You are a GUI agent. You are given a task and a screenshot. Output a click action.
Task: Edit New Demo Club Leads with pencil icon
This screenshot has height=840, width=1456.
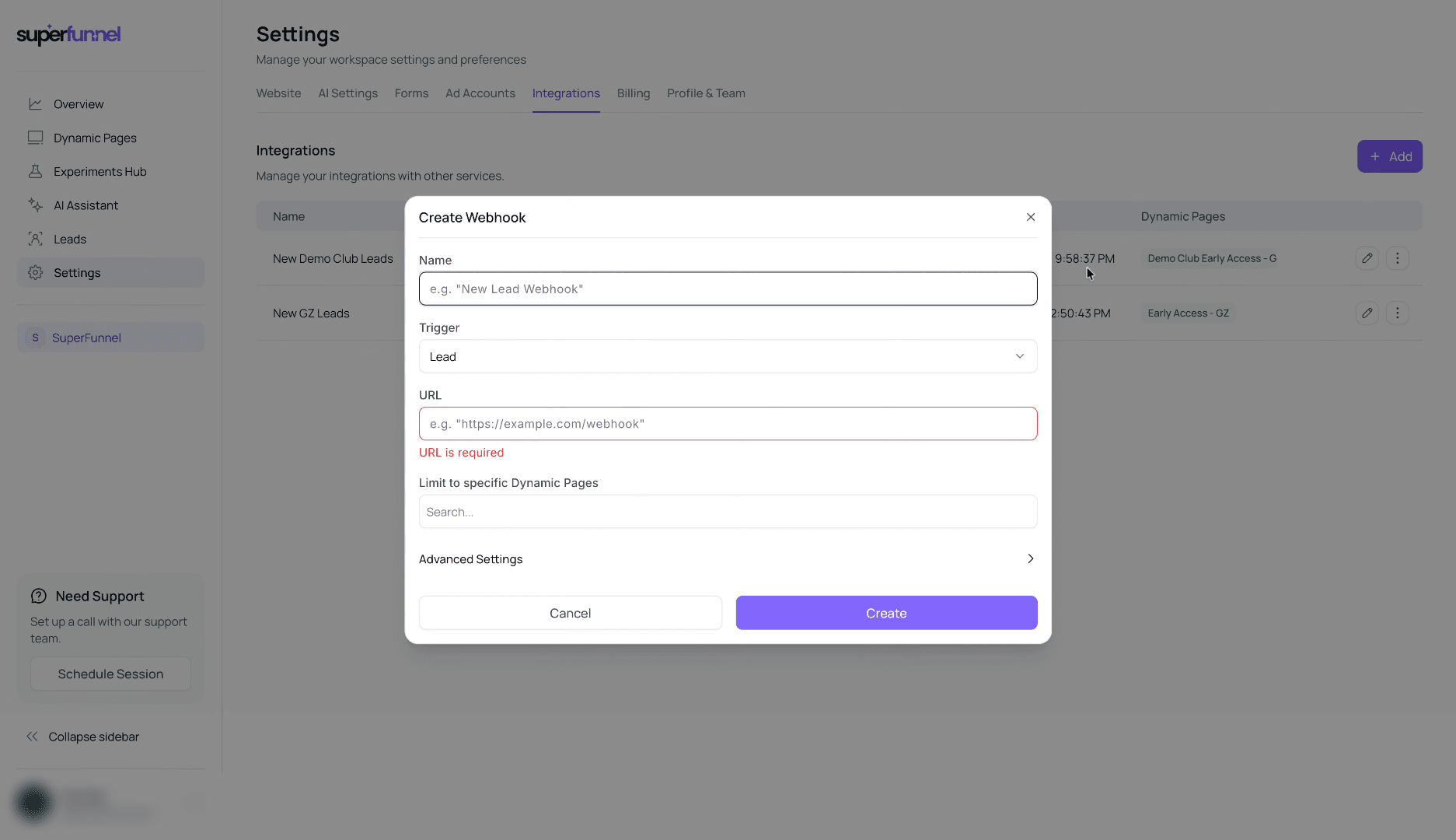(x=1367, y=258)
